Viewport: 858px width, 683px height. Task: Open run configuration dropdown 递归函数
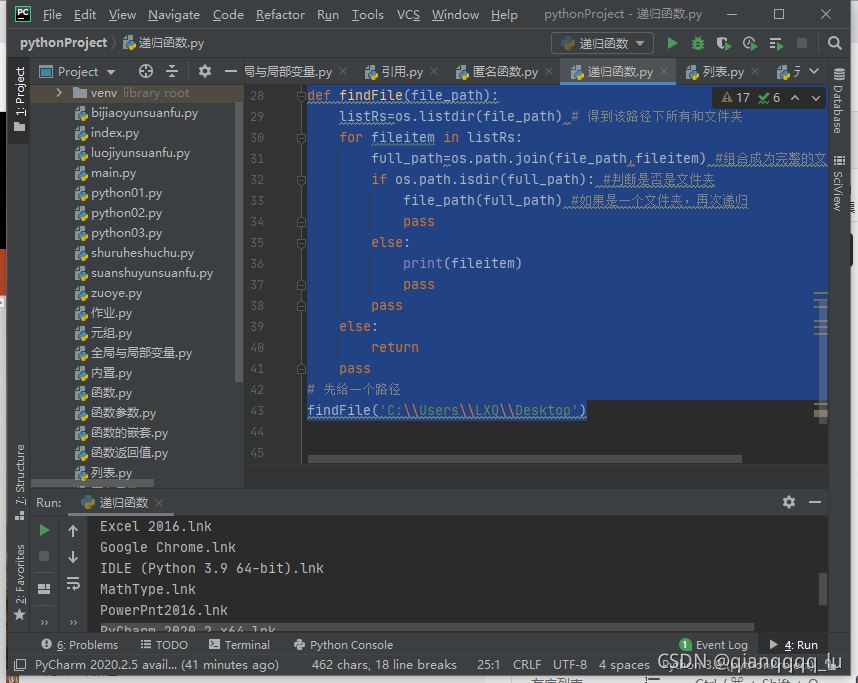(602, 43)
